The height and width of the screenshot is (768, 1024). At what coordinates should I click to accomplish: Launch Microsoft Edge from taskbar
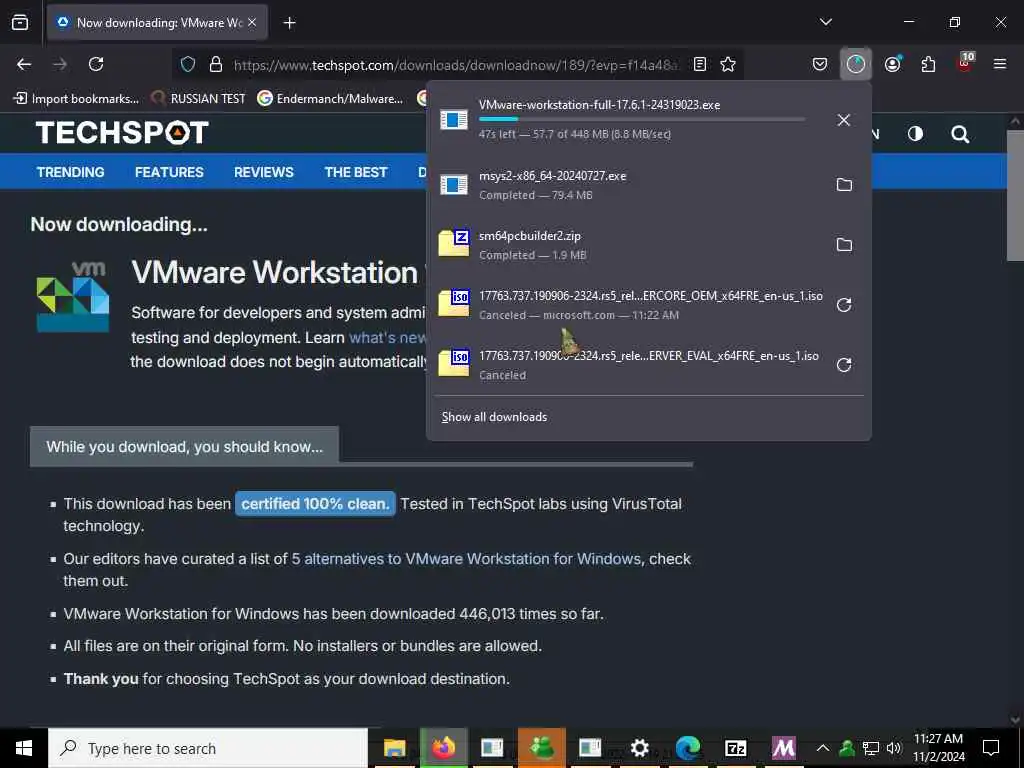(688, 748)
